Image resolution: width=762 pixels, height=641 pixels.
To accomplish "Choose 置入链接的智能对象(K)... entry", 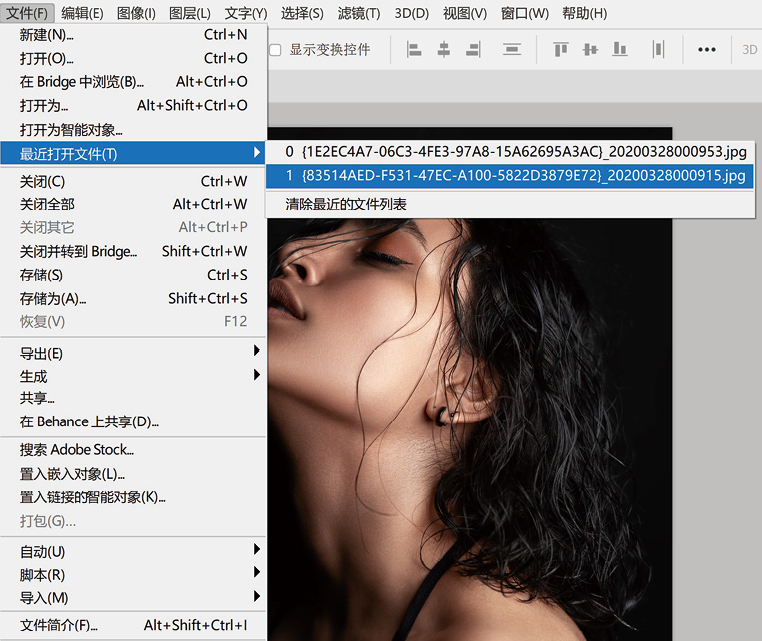I will [x=133, y=497].
